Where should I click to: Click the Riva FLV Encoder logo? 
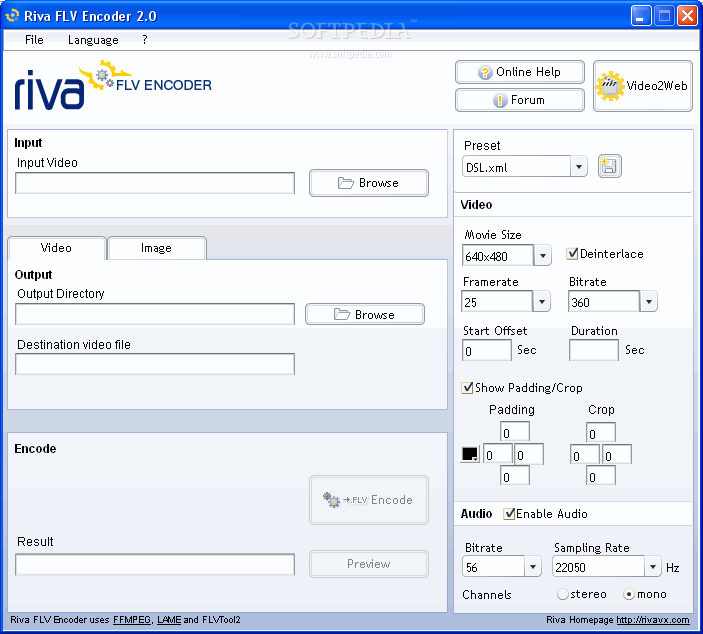click(x=113, y=86)
